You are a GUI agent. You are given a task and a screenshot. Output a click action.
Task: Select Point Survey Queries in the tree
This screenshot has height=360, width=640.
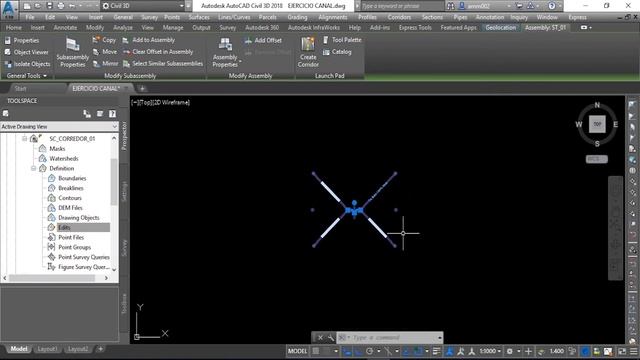(84, 257)
